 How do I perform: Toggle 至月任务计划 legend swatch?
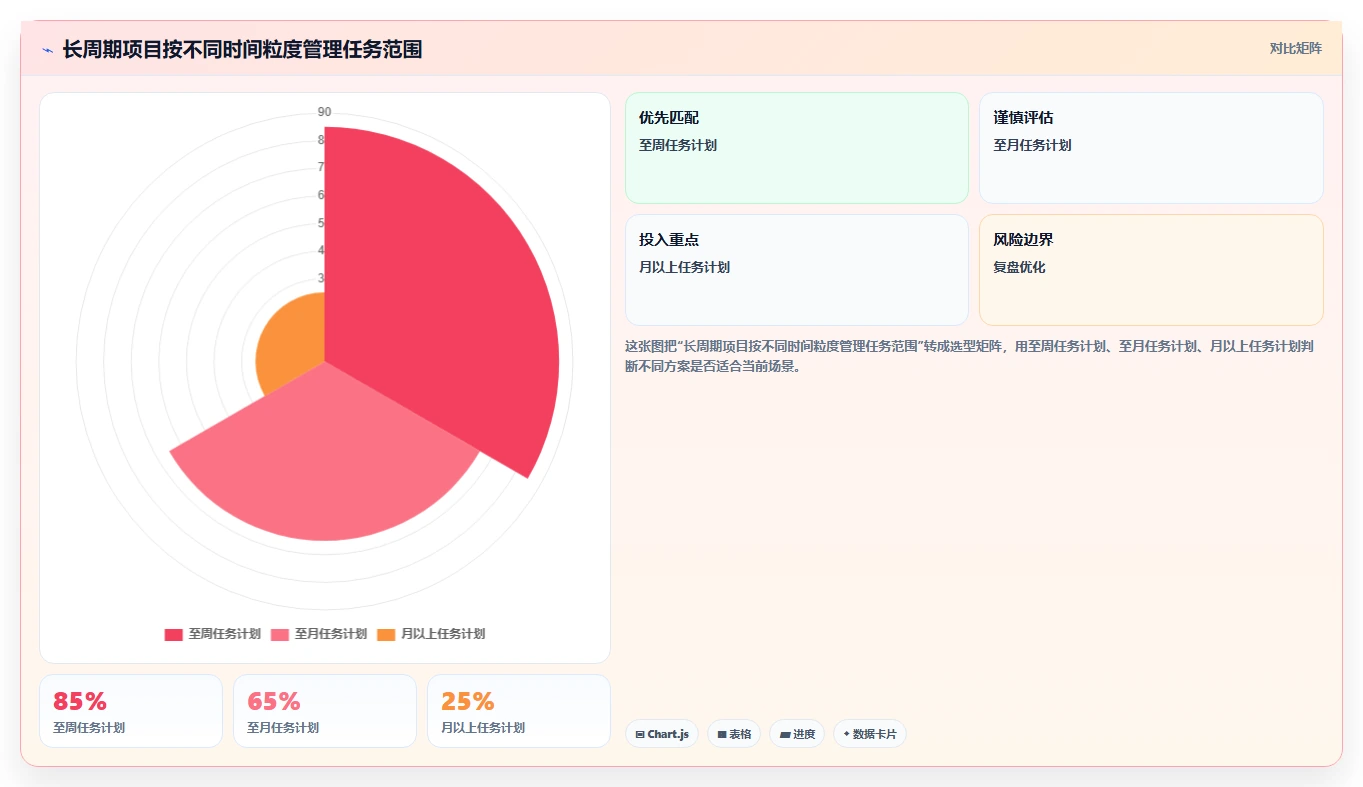[279, 634]
